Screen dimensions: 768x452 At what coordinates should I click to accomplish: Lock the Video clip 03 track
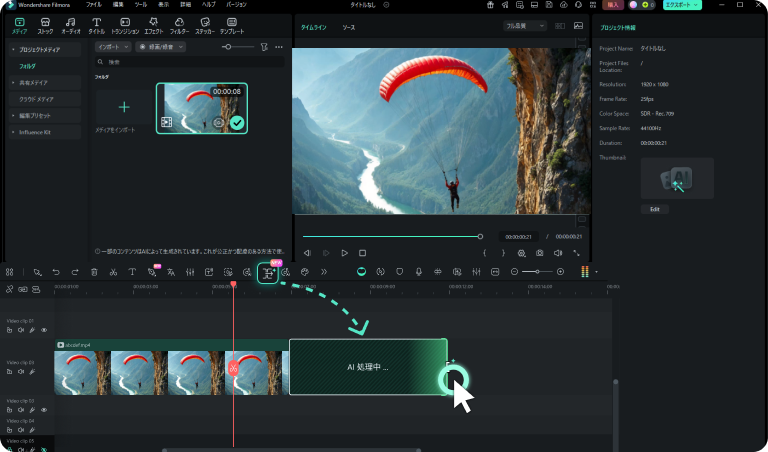(9, 410)
